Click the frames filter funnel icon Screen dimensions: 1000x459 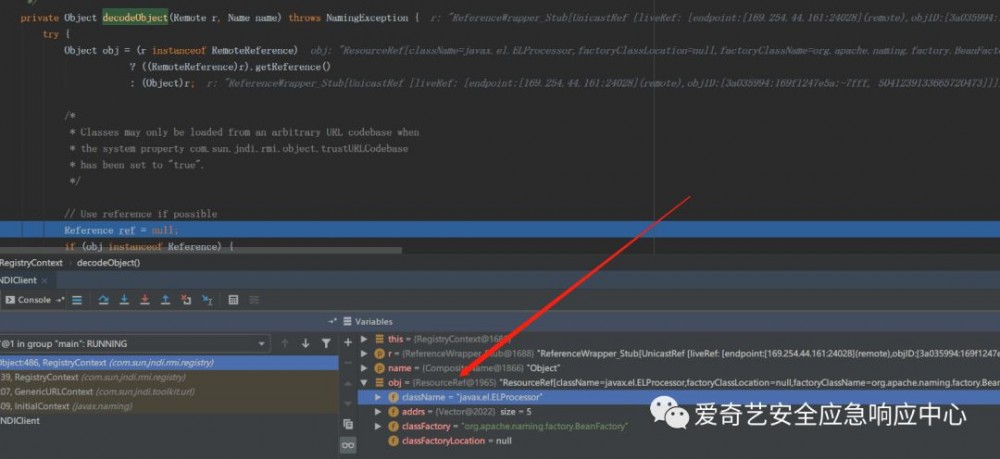pyautogui.click(x=327, y=344)
